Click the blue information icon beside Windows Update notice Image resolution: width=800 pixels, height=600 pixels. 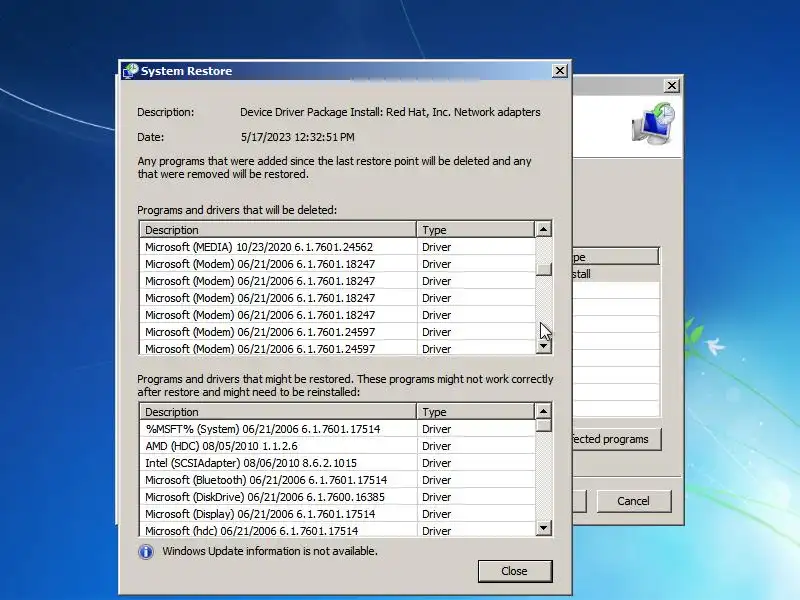(x=146, y=552)
